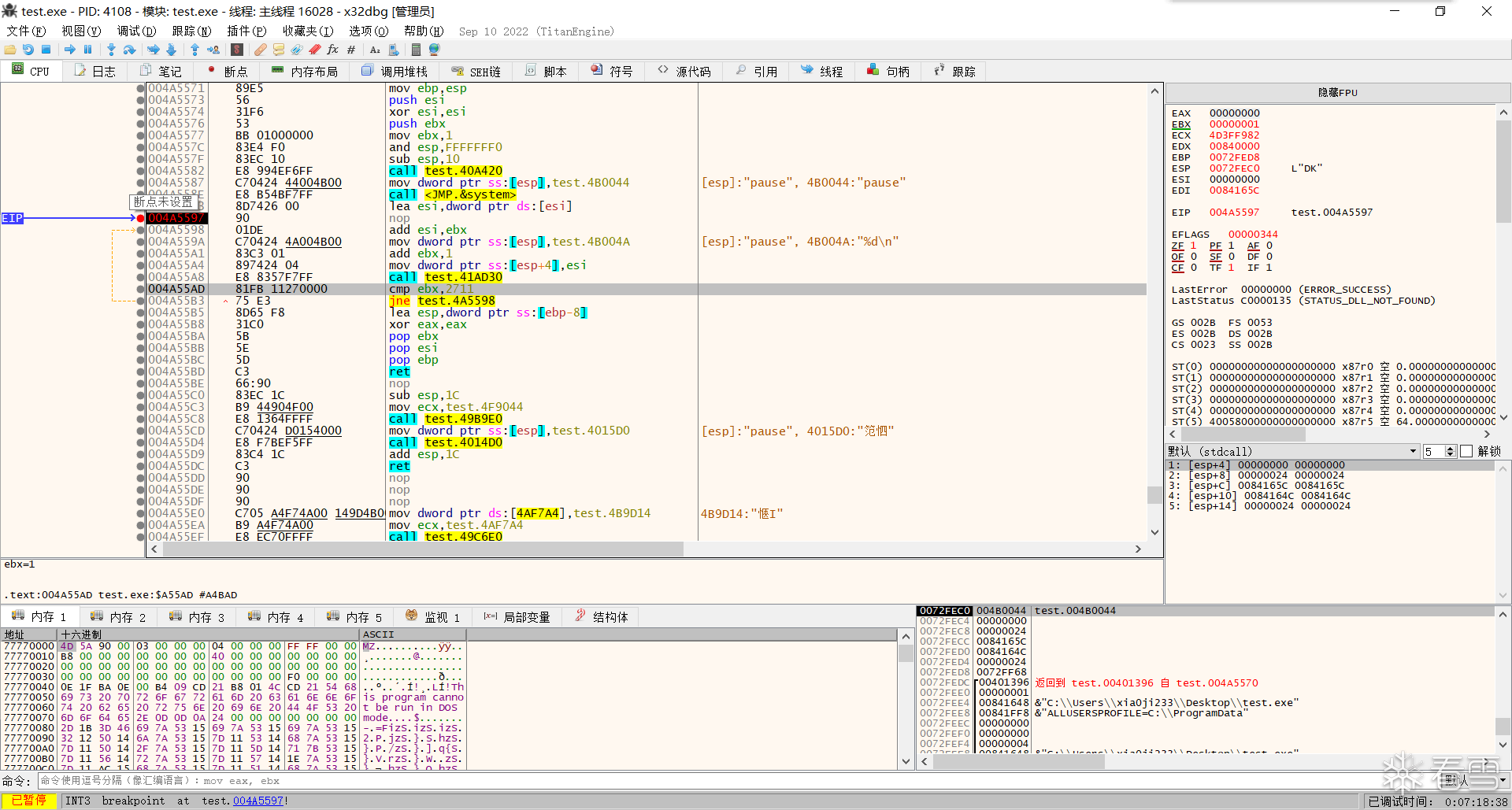Pause execution using the pause icon

coord(87,50)
